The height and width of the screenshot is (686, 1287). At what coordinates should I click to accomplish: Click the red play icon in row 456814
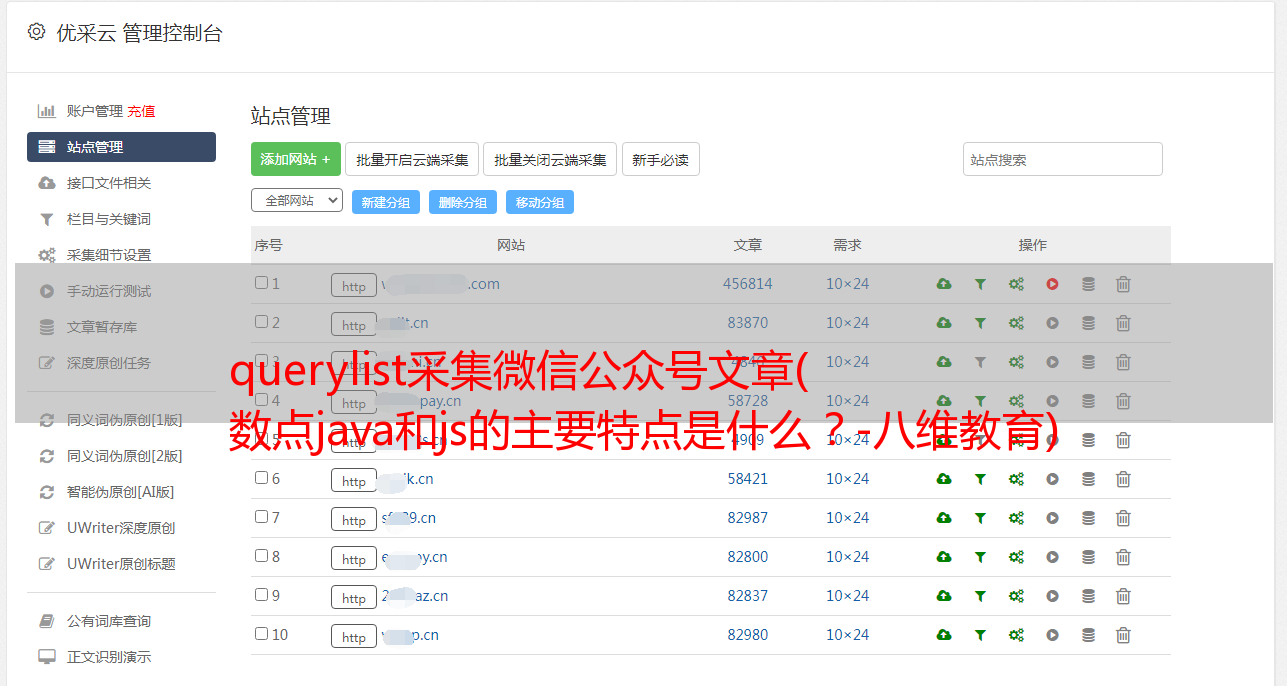(1052, 284)
